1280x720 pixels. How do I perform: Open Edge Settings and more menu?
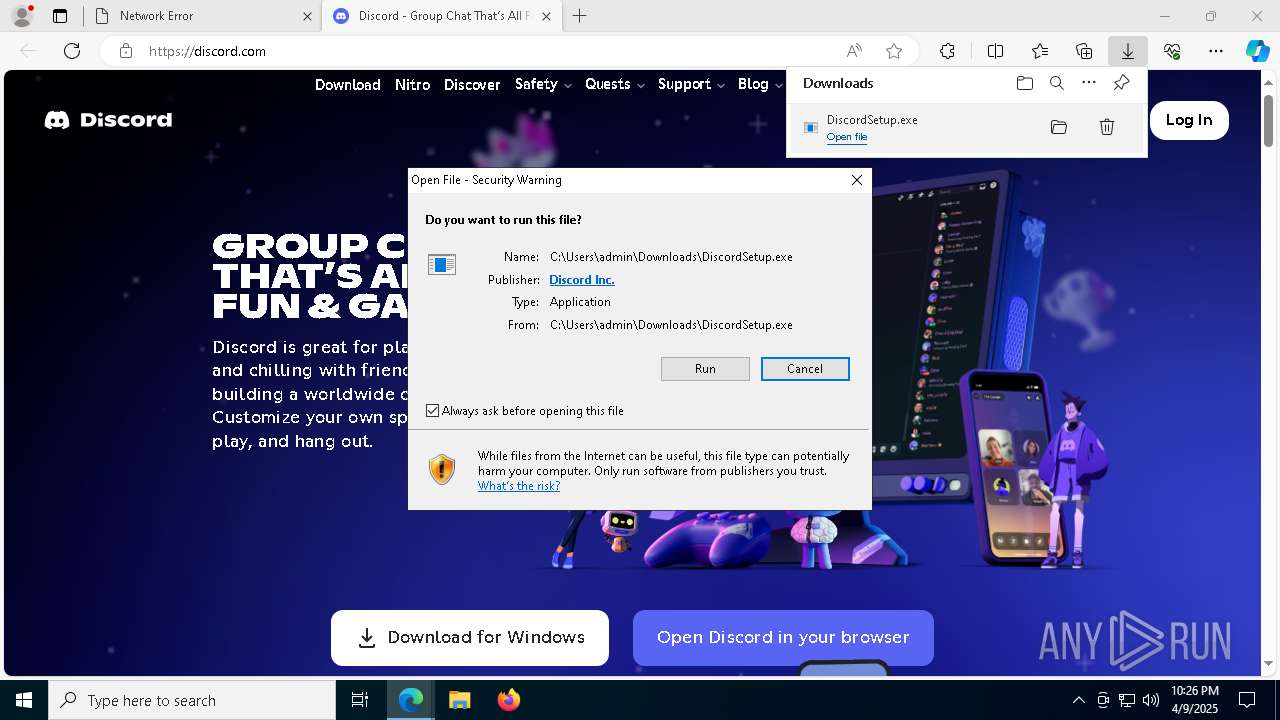[x=1216, y=51]
